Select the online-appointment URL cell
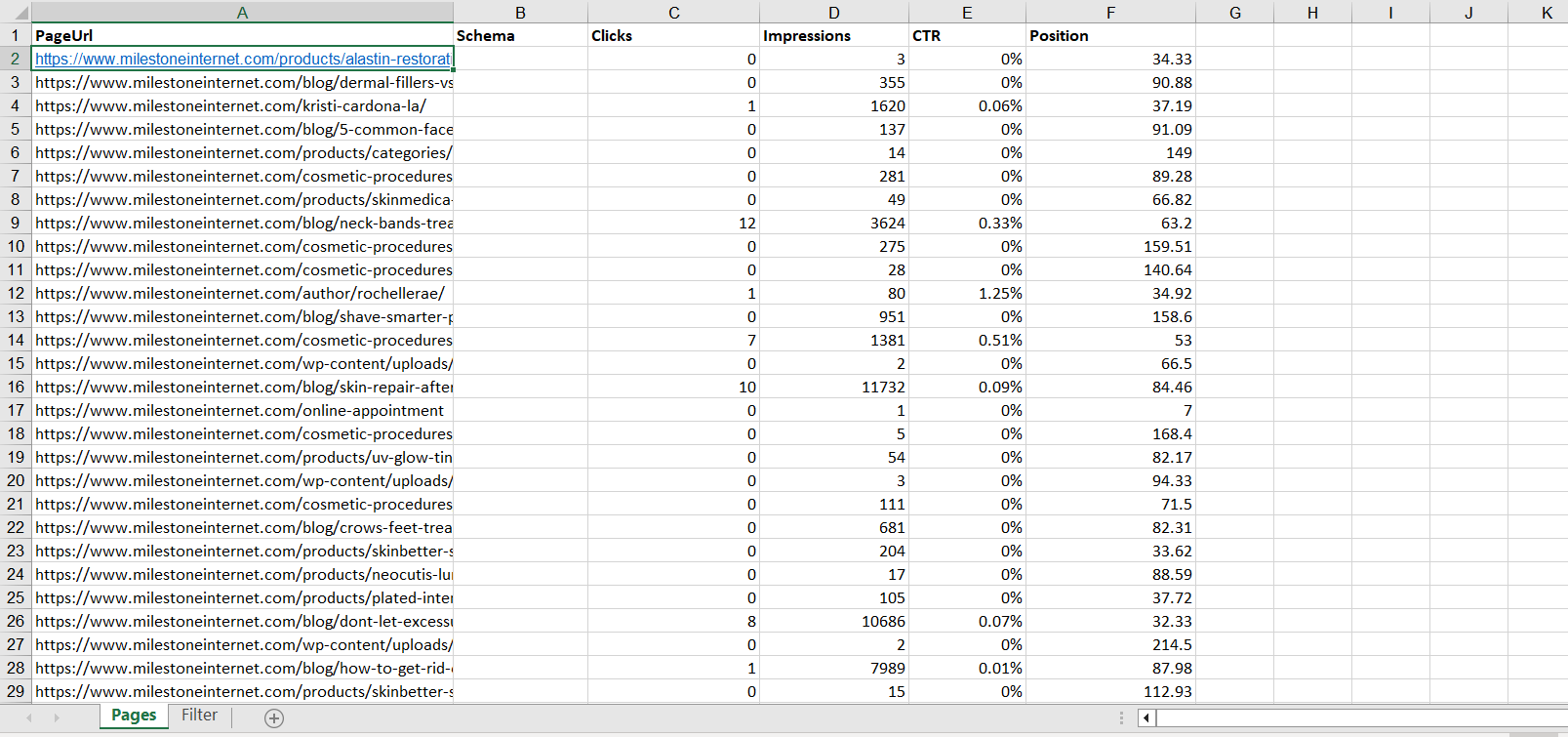This screenshot has width=1568, height=737. 242,410
